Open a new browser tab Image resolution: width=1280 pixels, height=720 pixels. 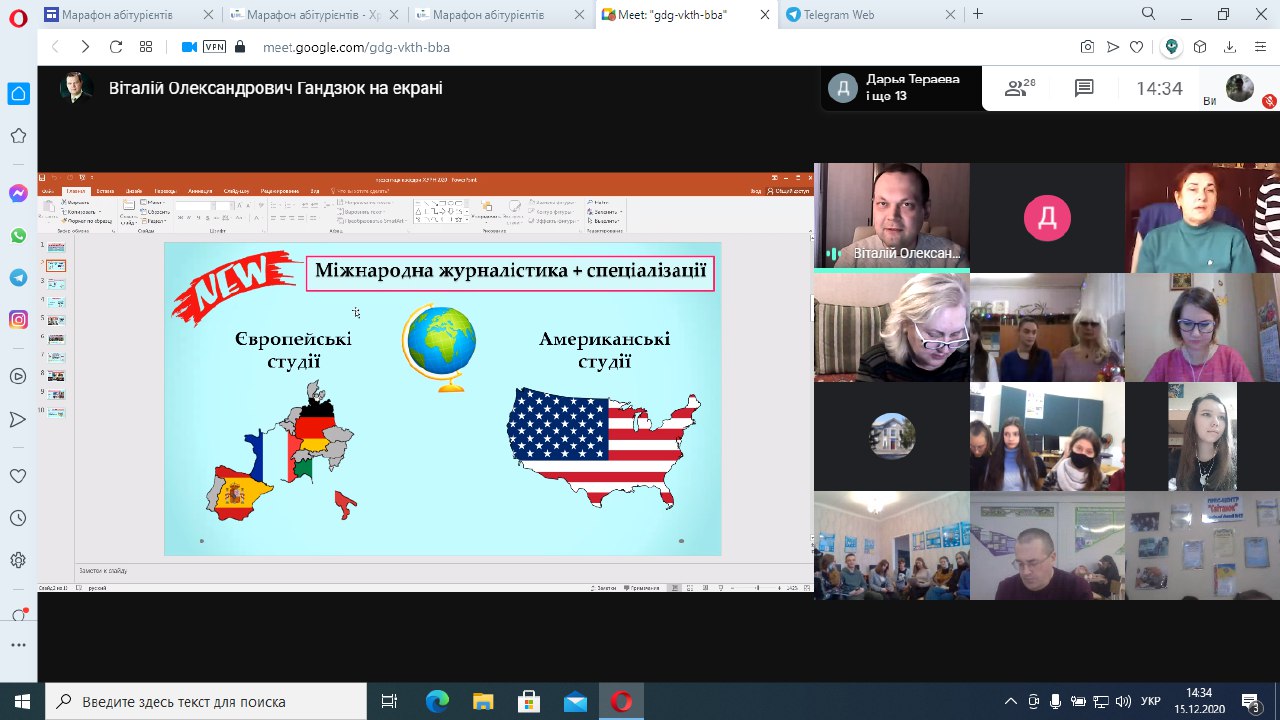[x=978, y=14]
